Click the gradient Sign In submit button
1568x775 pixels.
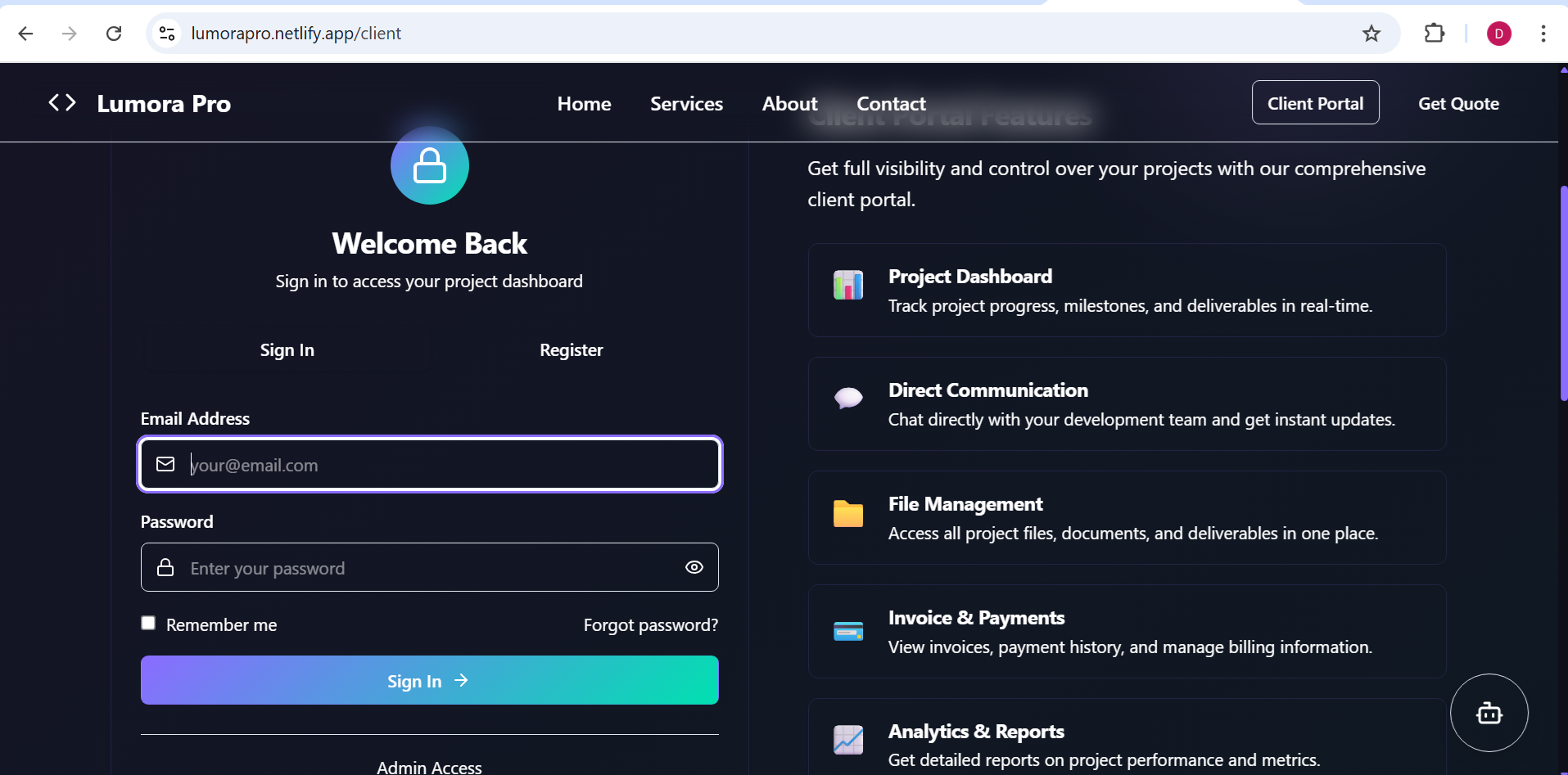pyautogui.click(x=430, y=680)
